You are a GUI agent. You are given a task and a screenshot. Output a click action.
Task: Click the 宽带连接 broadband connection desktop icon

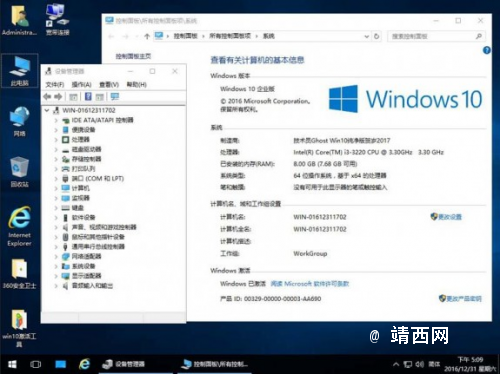click(57, 19)
